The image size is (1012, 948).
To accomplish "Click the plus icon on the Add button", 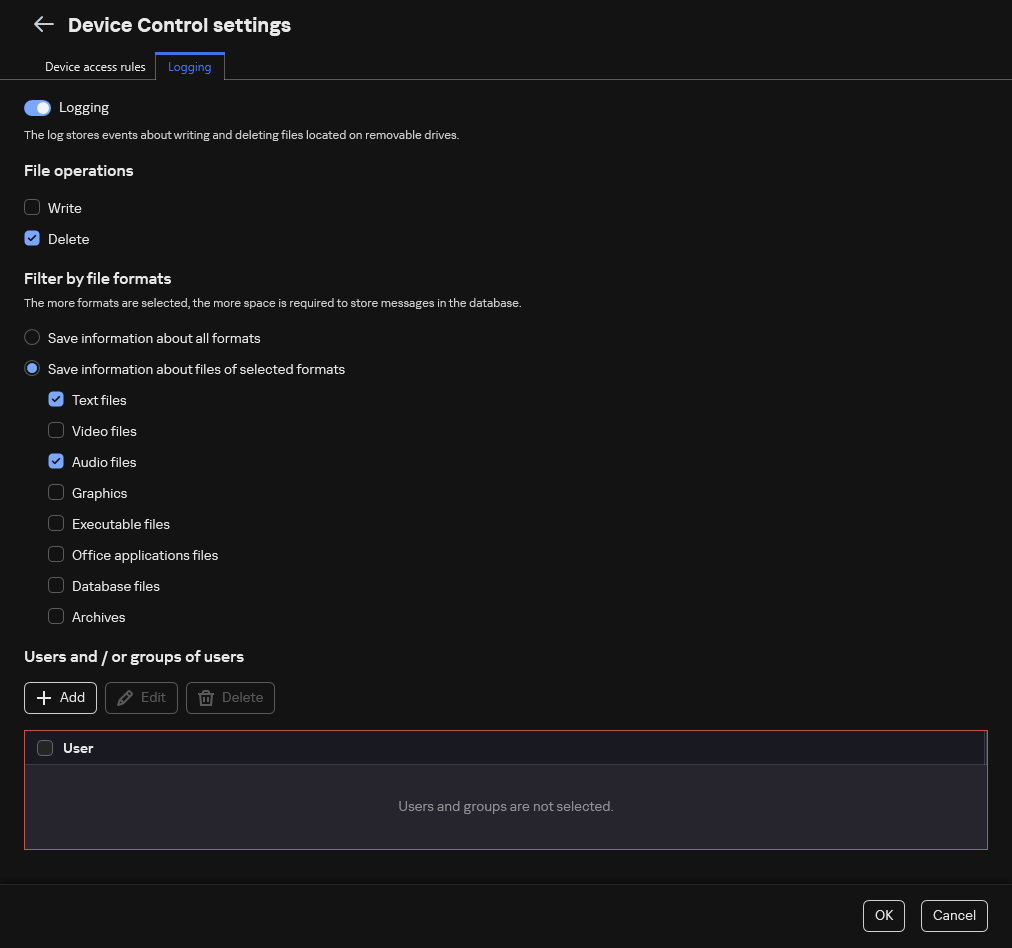I will [x=44, y=697].
